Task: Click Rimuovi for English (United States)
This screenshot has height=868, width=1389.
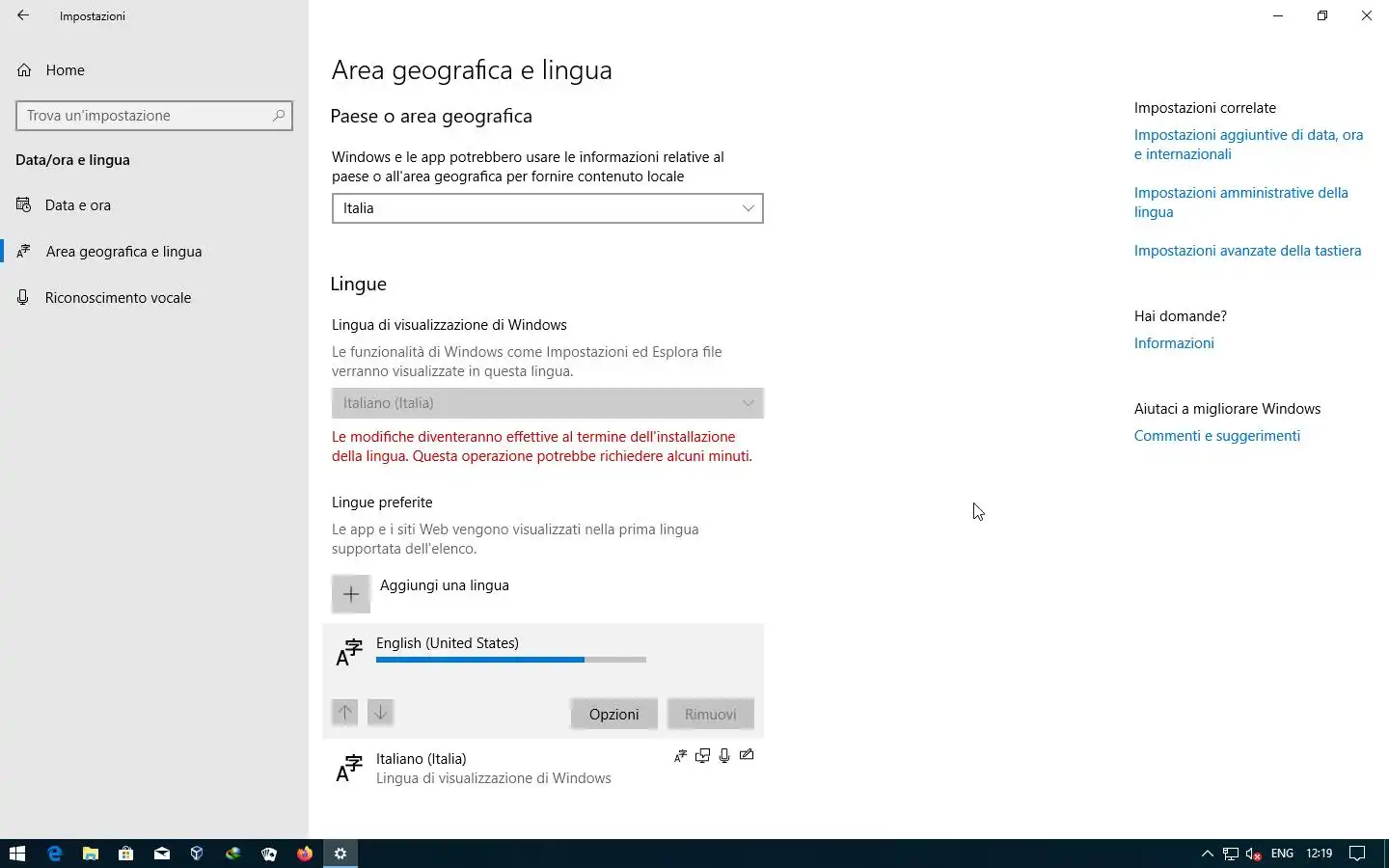Action: tap(710, 715)
